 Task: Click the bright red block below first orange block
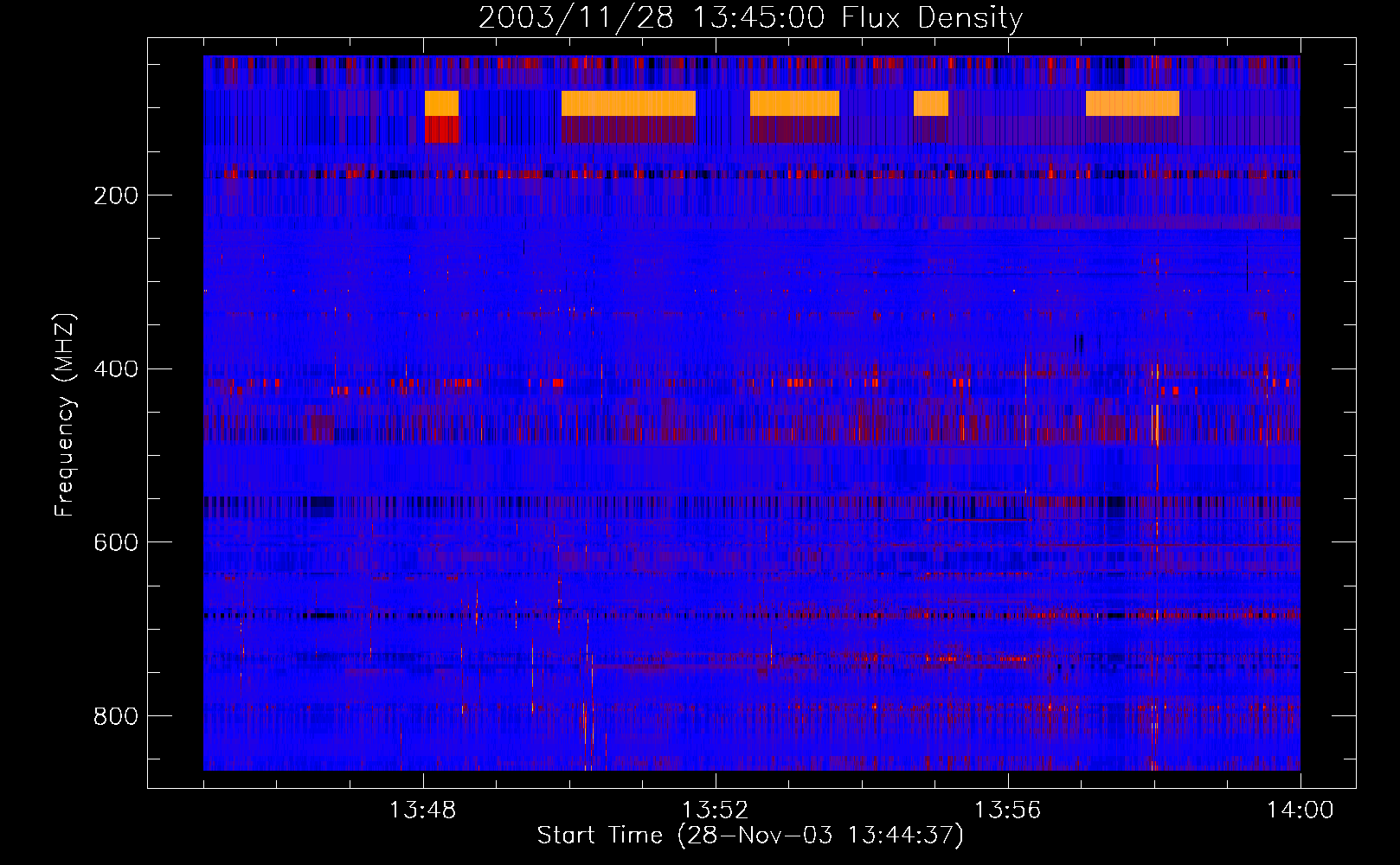pyautogui.click(x=441, y=130)
